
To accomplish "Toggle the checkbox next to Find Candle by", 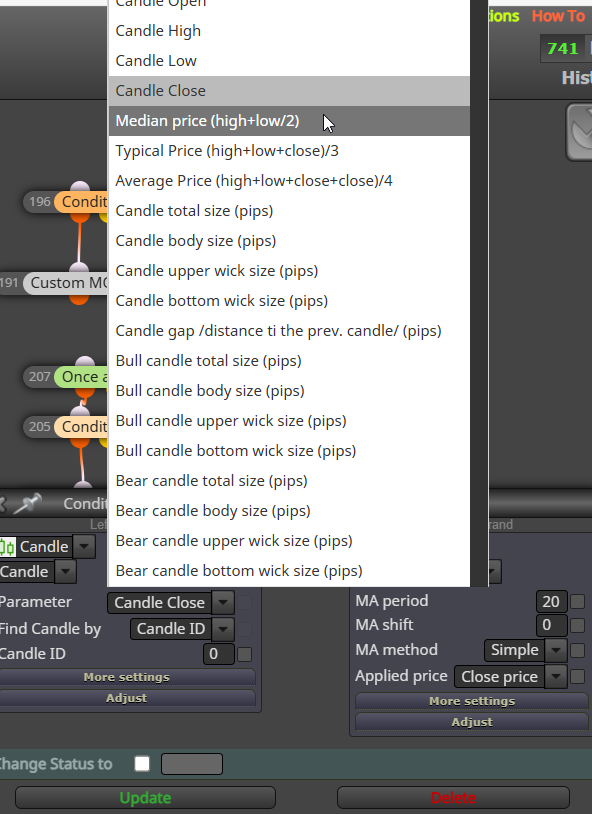I will click(245, 629).
